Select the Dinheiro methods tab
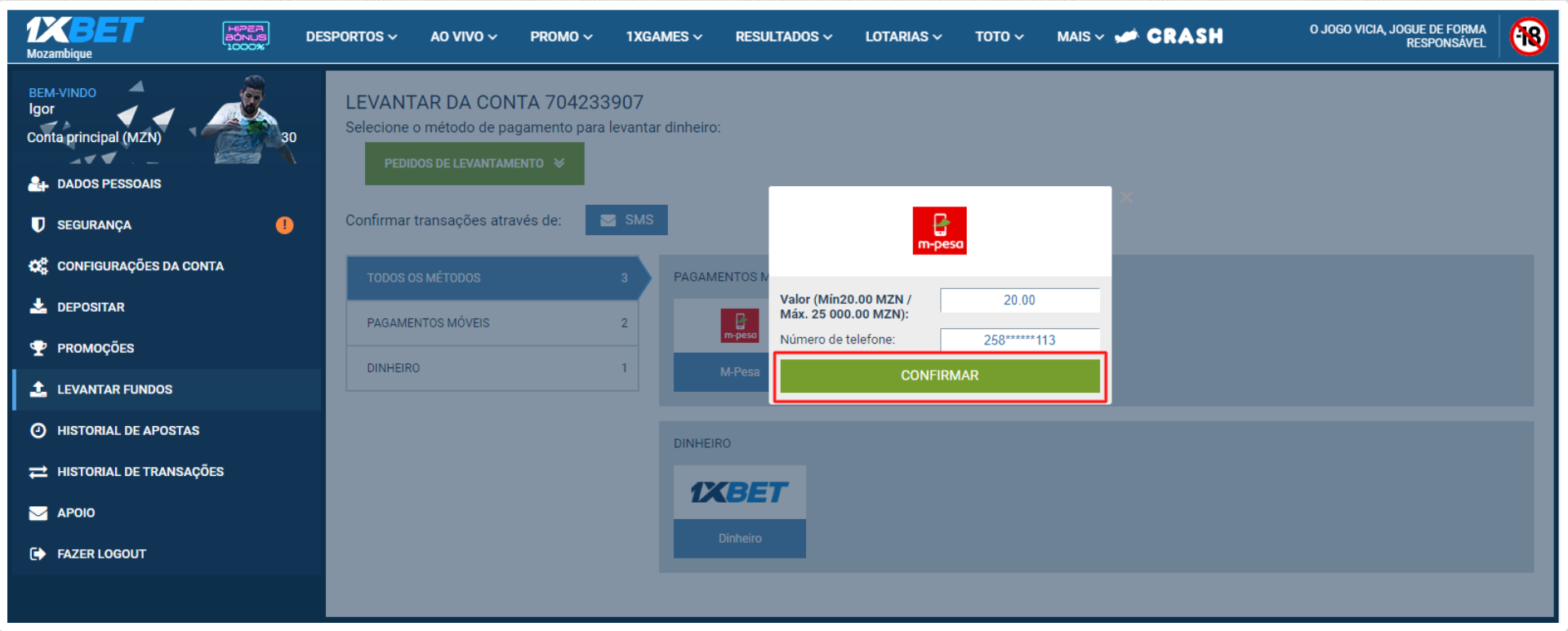Viewport: 1568px width, 631px height. pyautogui.click(x=492, y=368)
